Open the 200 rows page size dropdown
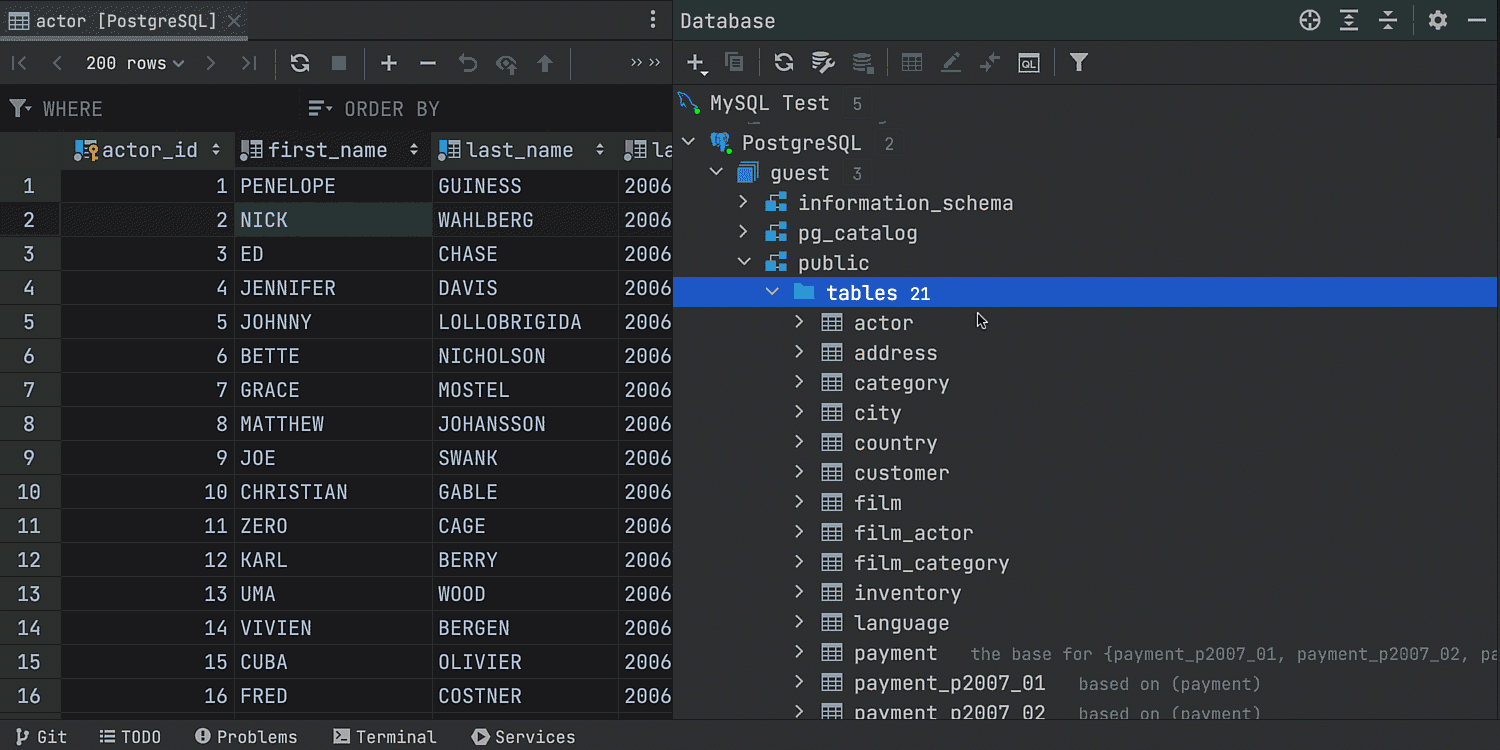The image size is (1500, 750). pyautogui.click(x=135, y=63)
